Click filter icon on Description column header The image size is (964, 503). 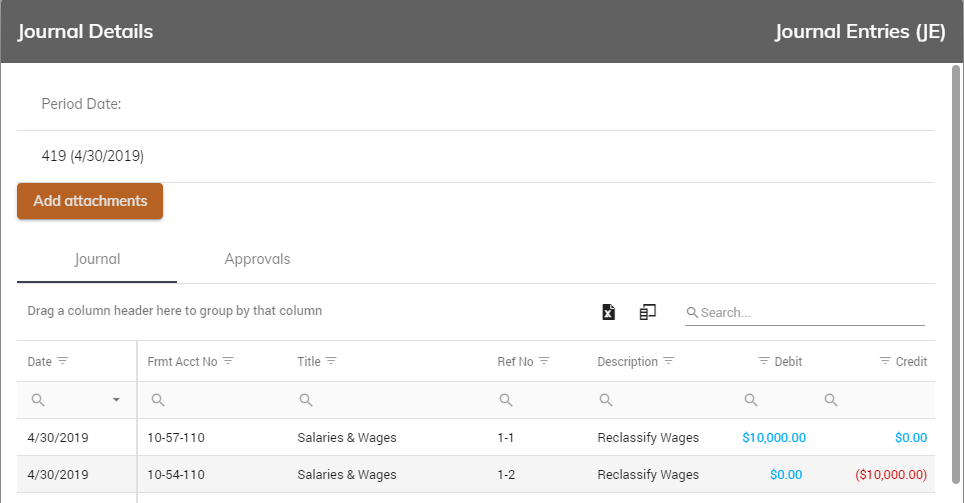pyautogui.click(x=669, y=361)
